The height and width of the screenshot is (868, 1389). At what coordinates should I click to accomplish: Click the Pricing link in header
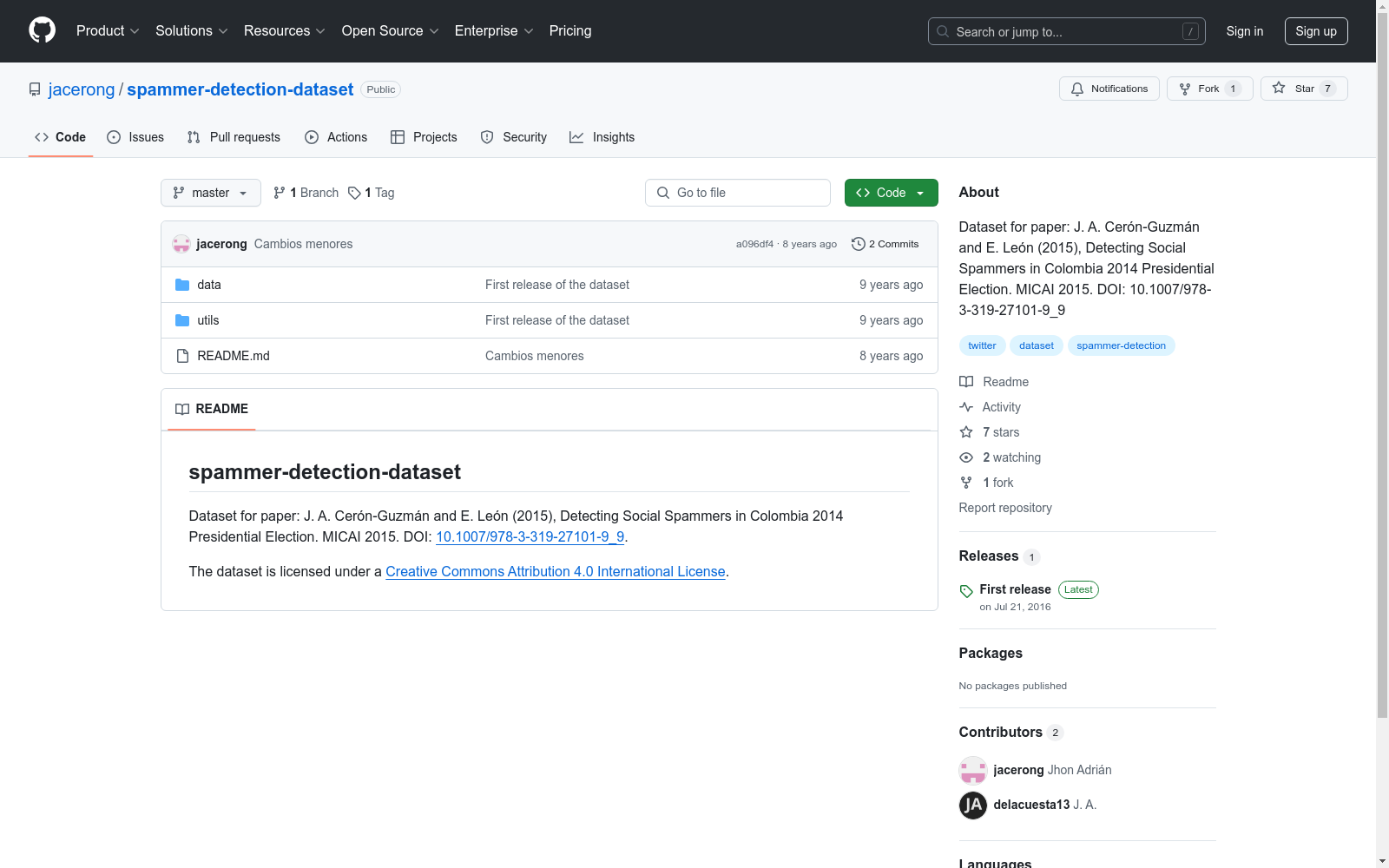coord(570,30)
